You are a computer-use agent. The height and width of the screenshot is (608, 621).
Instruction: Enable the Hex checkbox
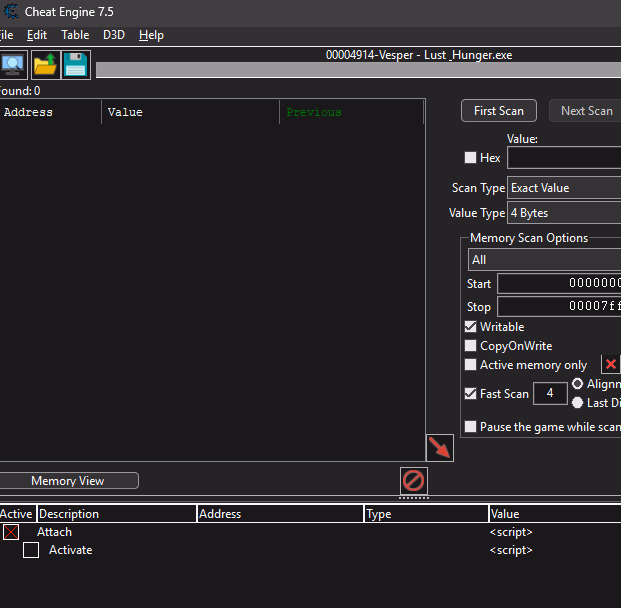tap(470, 158)
